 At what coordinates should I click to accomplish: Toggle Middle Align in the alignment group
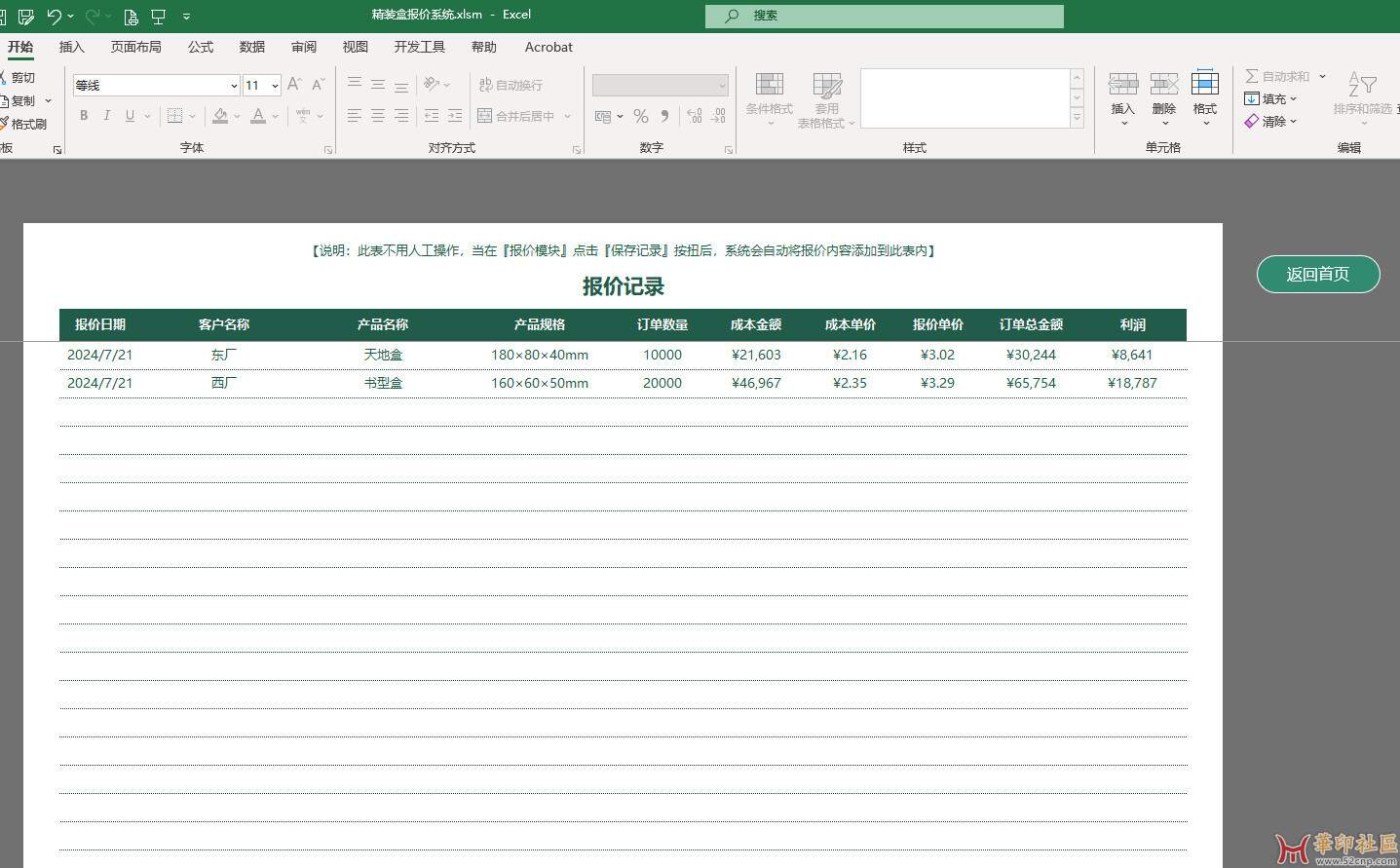click(x=378, y=85)
